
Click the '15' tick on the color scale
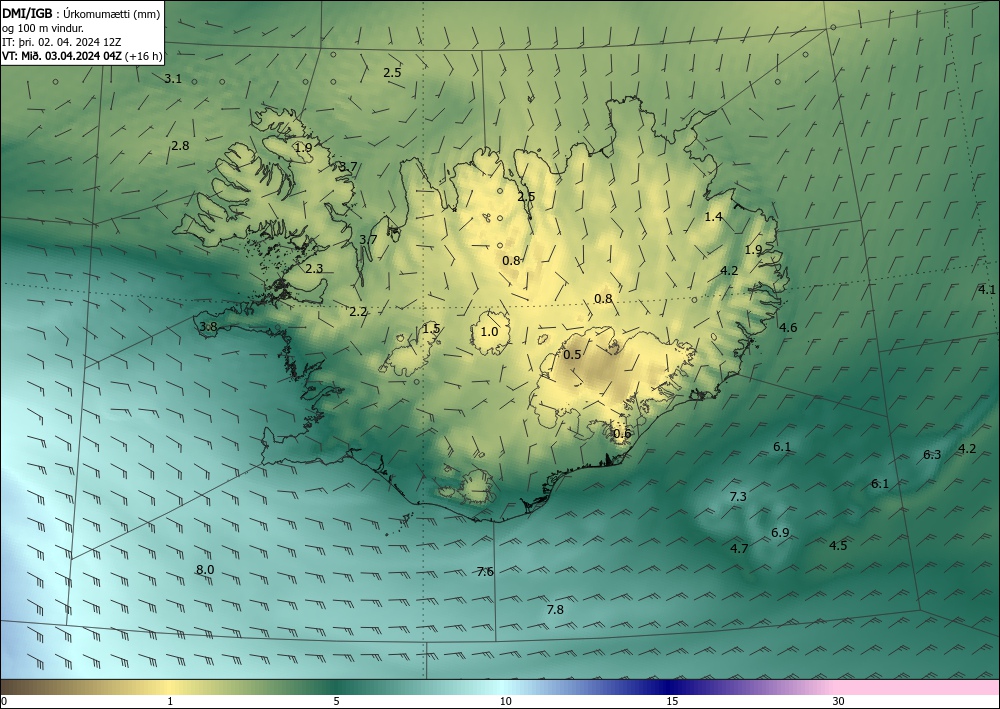pyautogui.click(x=672, y=701)
